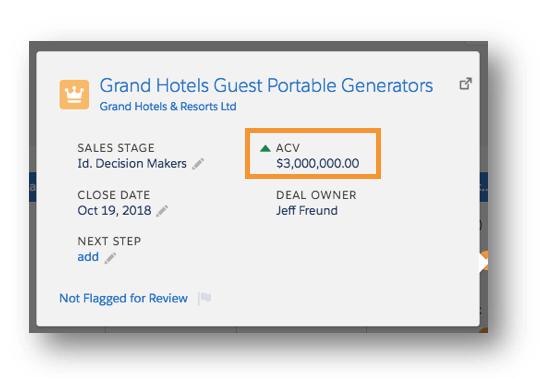
Task: Click pencil icon beside Next Step add
Action: [110, 258]
